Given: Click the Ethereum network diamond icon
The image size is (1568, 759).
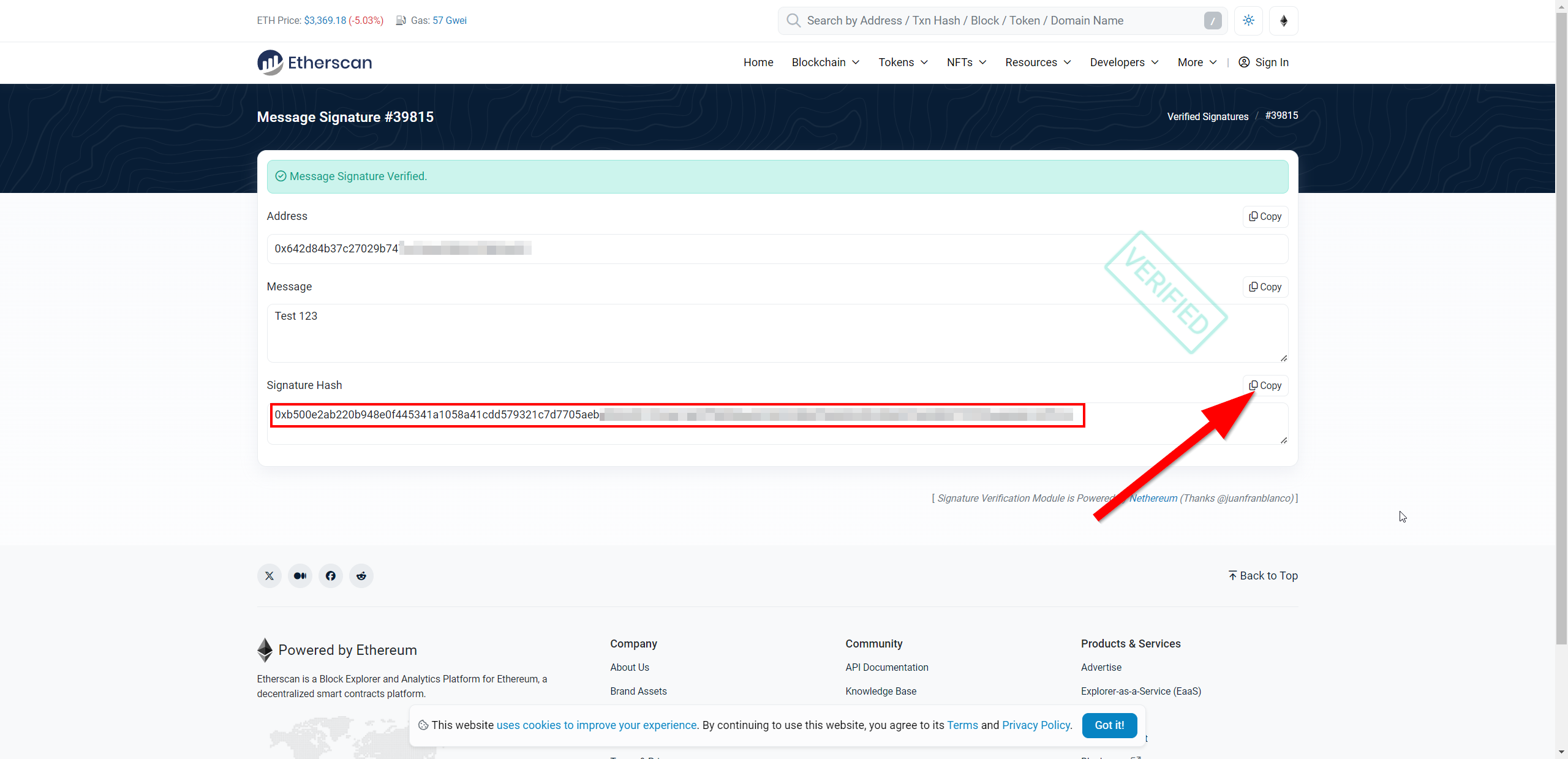Looking at the screenshot, I should tap(1284, 21).
